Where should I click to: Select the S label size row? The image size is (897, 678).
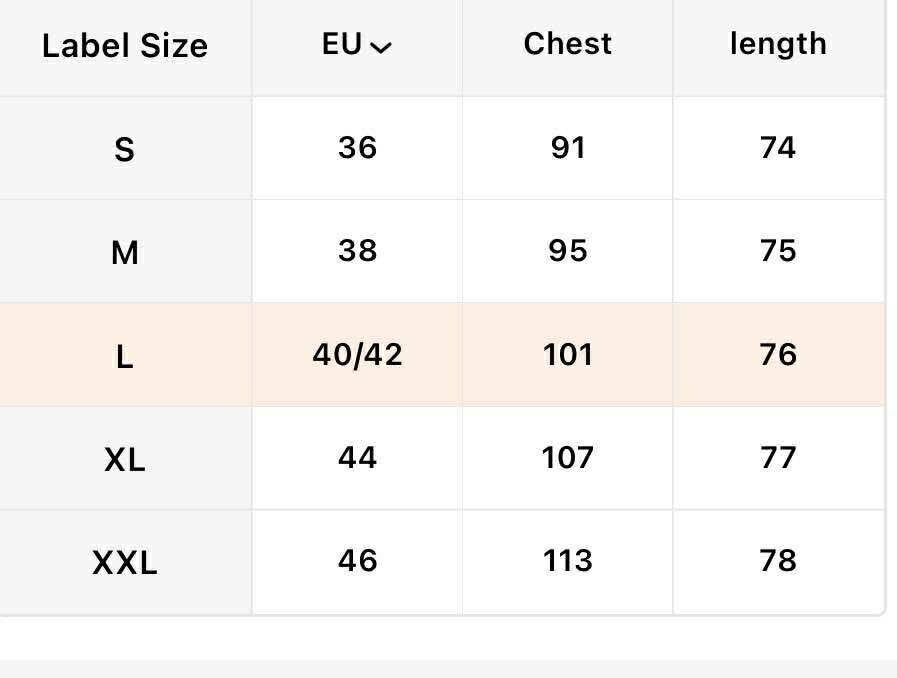point(124,150)
